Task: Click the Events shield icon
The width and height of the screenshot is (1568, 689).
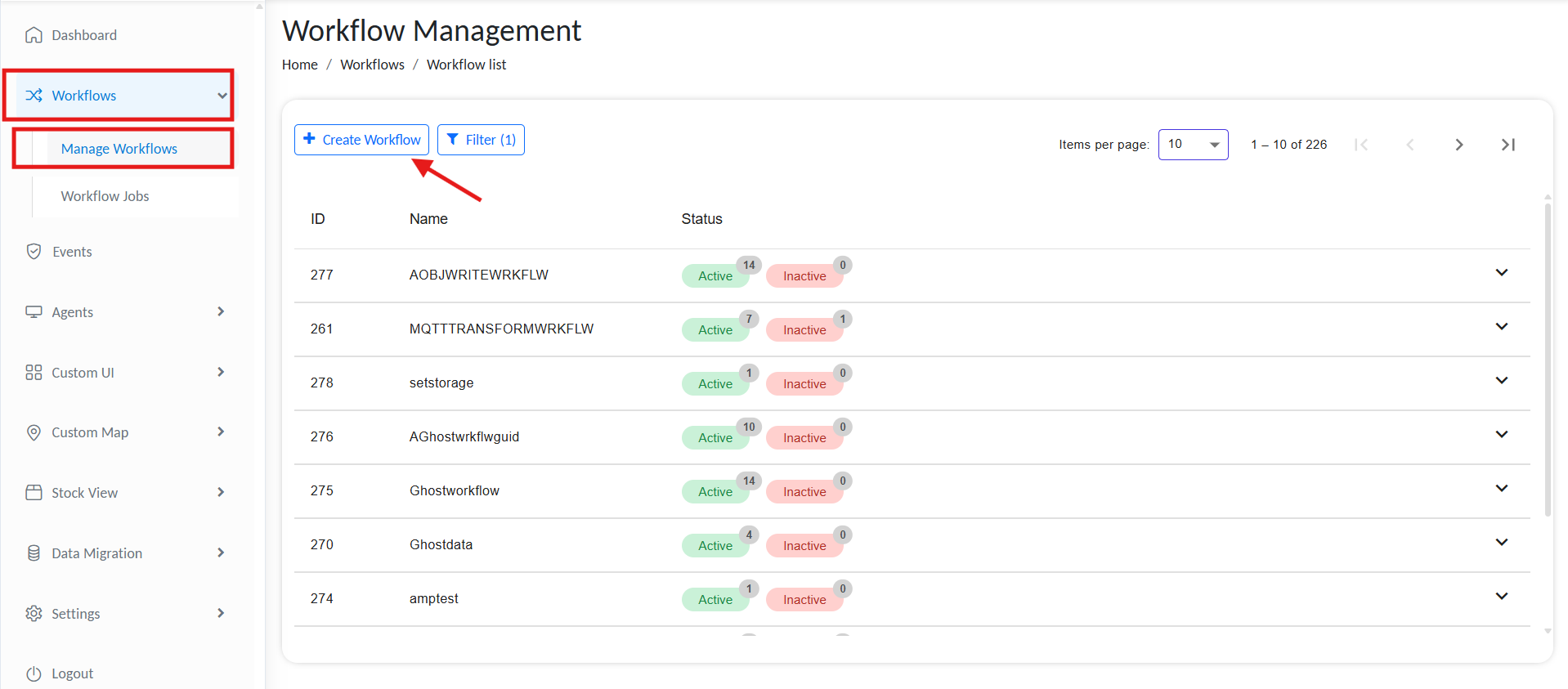Action: 34,252
